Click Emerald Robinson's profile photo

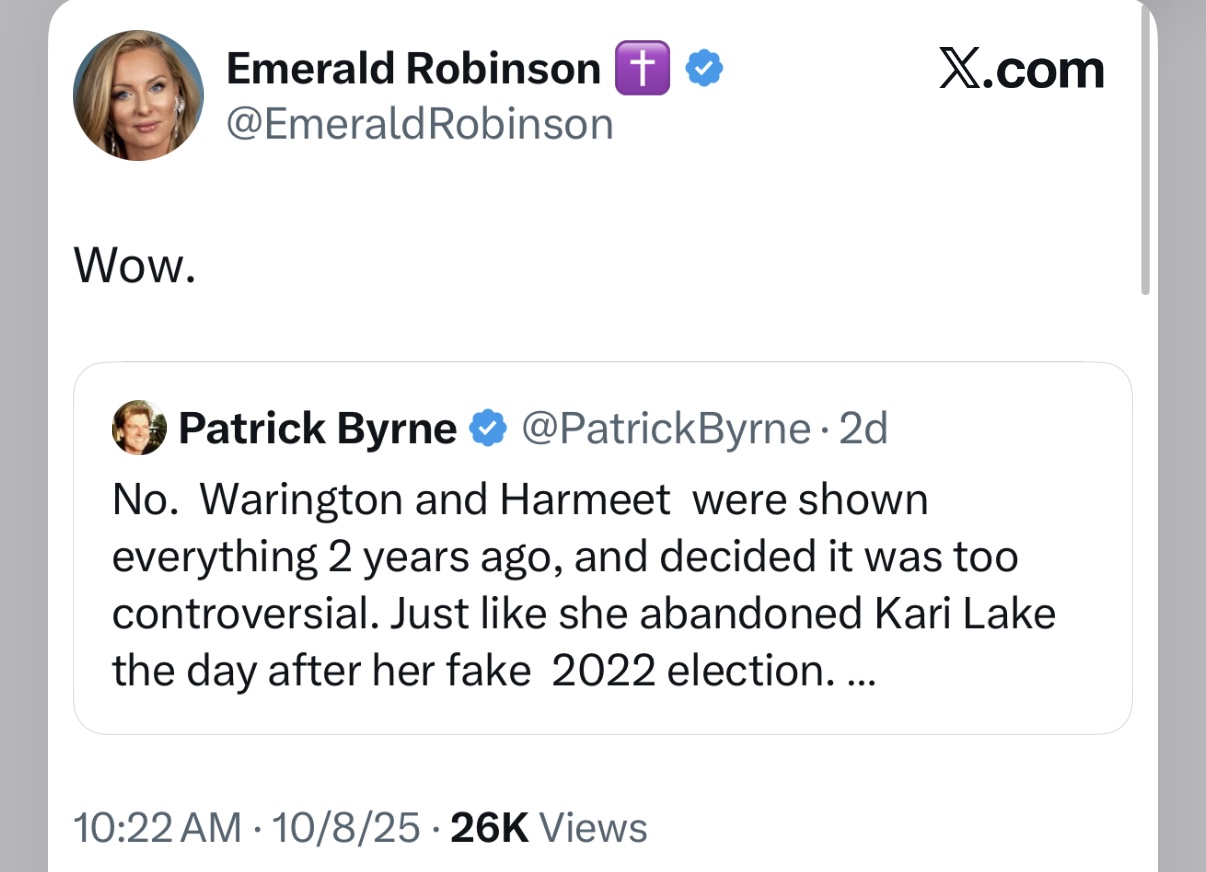(138, 96)
